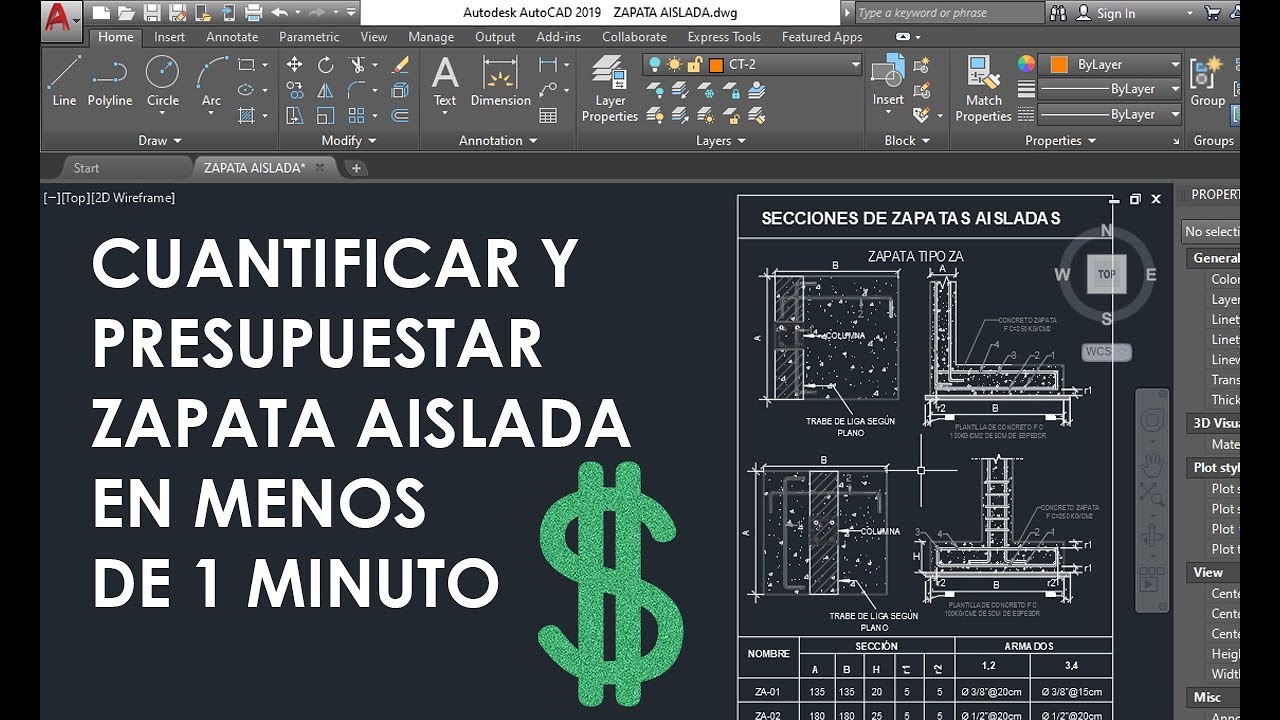Click the TOP face of ViewCube

click(x=1107, y=274)
